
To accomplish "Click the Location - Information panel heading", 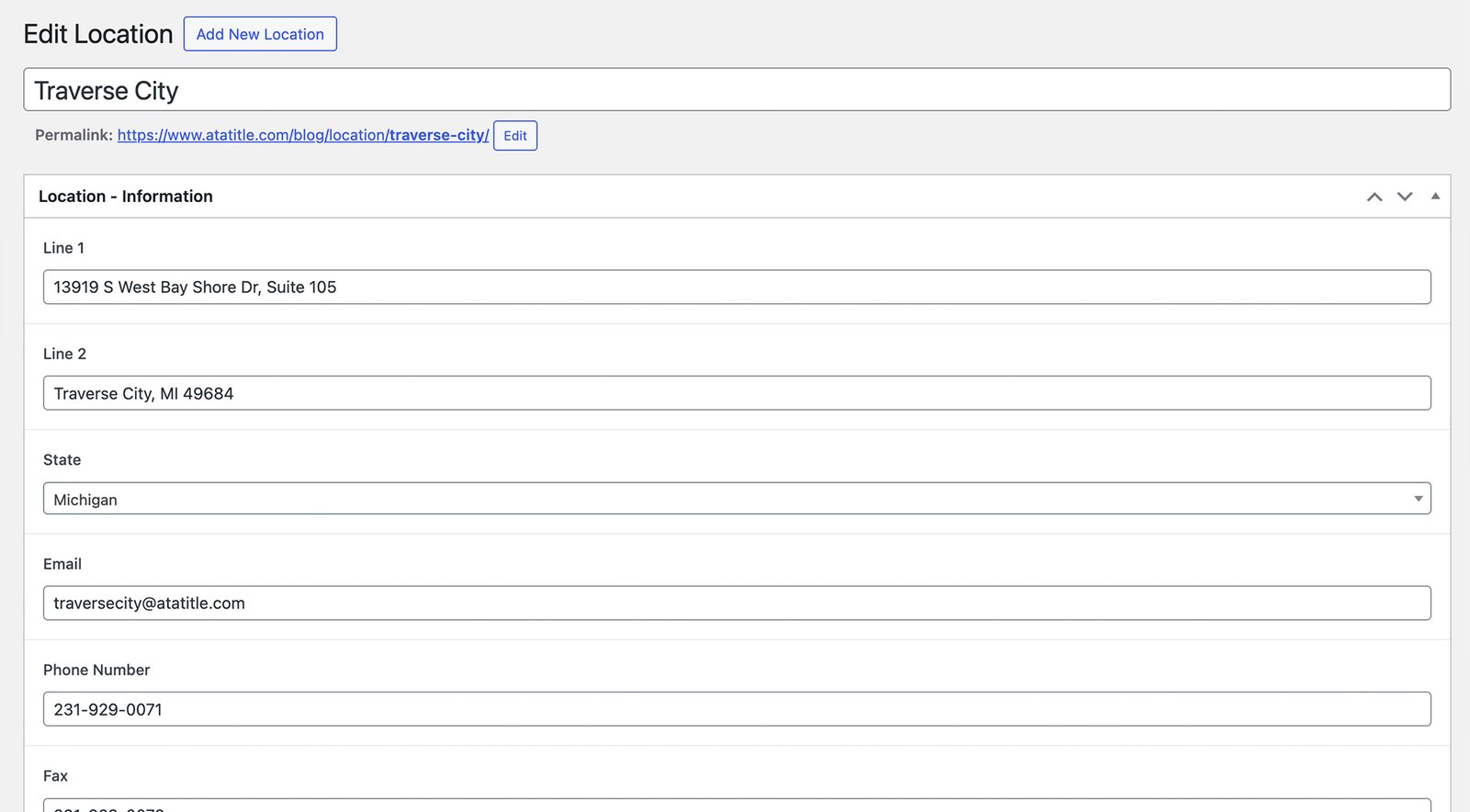I will click(126, 197).
